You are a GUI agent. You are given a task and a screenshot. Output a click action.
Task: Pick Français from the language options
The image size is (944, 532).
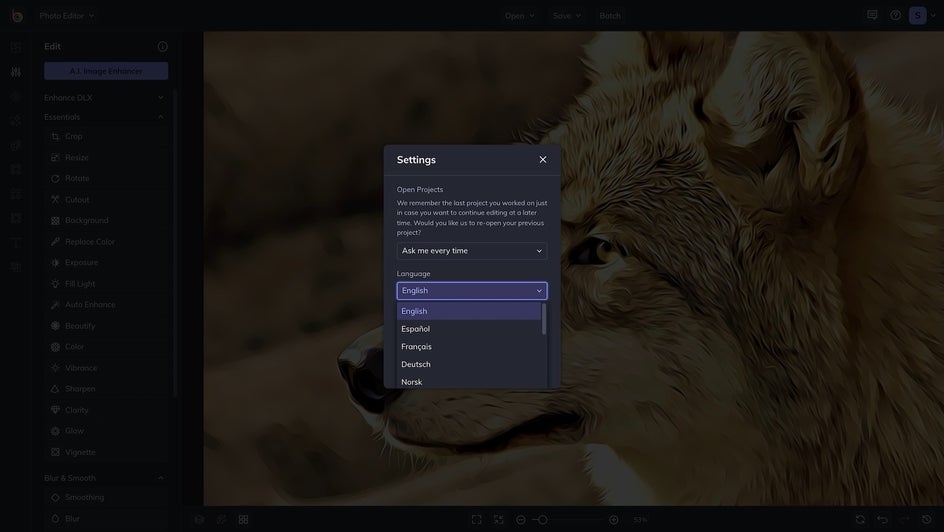tap(468, 347)
